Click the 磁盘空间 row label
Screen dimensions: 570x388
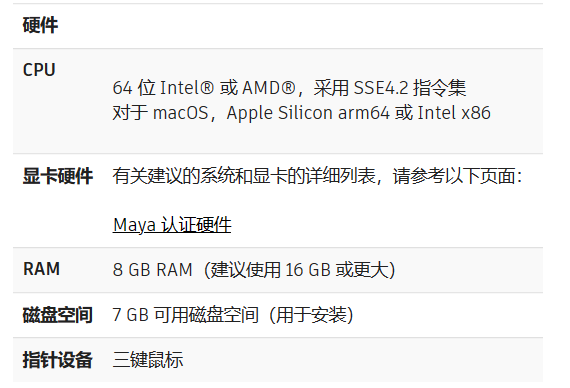click(x=57, y=315)
